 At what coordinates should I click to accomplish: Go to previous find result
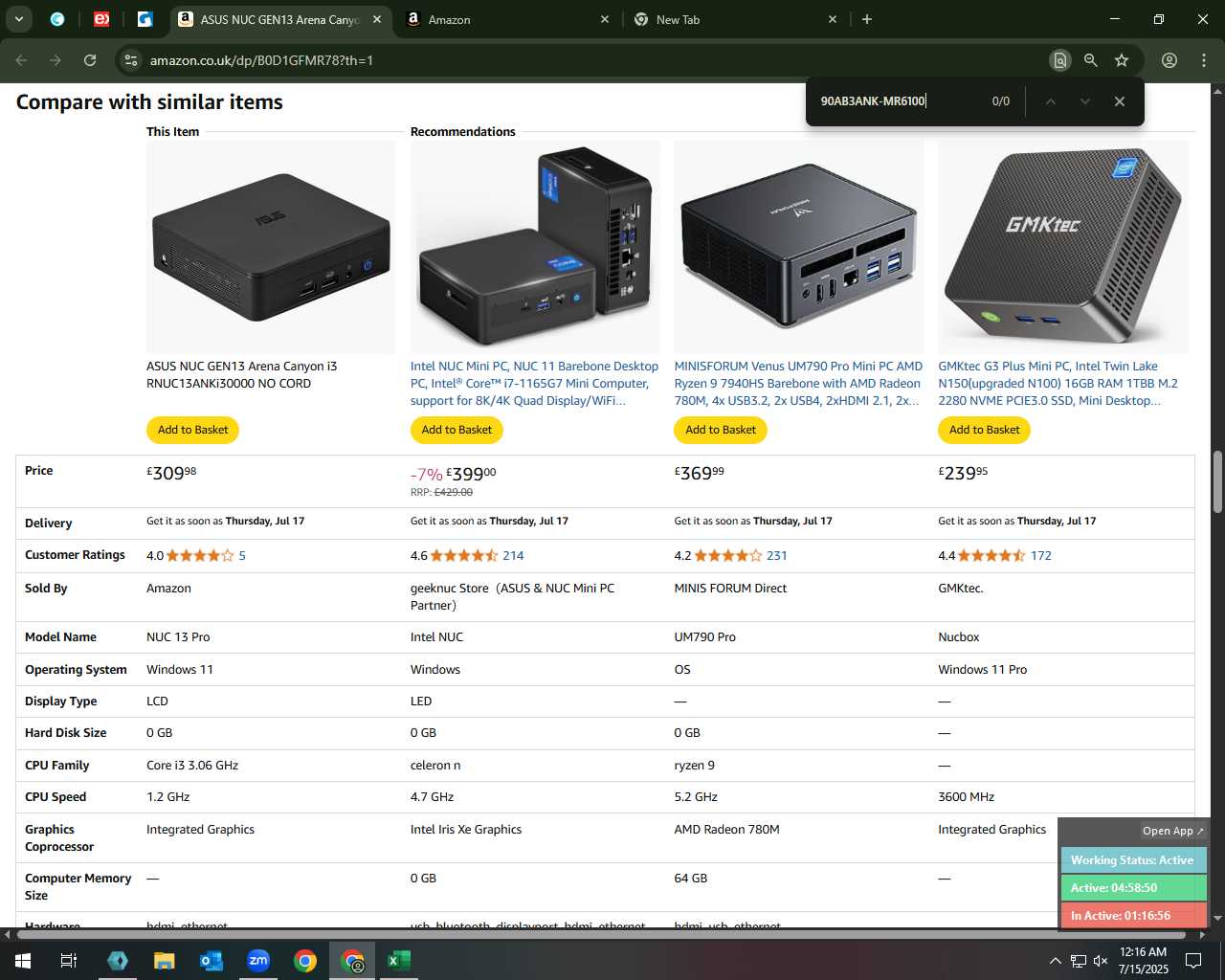pos(1050,101)
